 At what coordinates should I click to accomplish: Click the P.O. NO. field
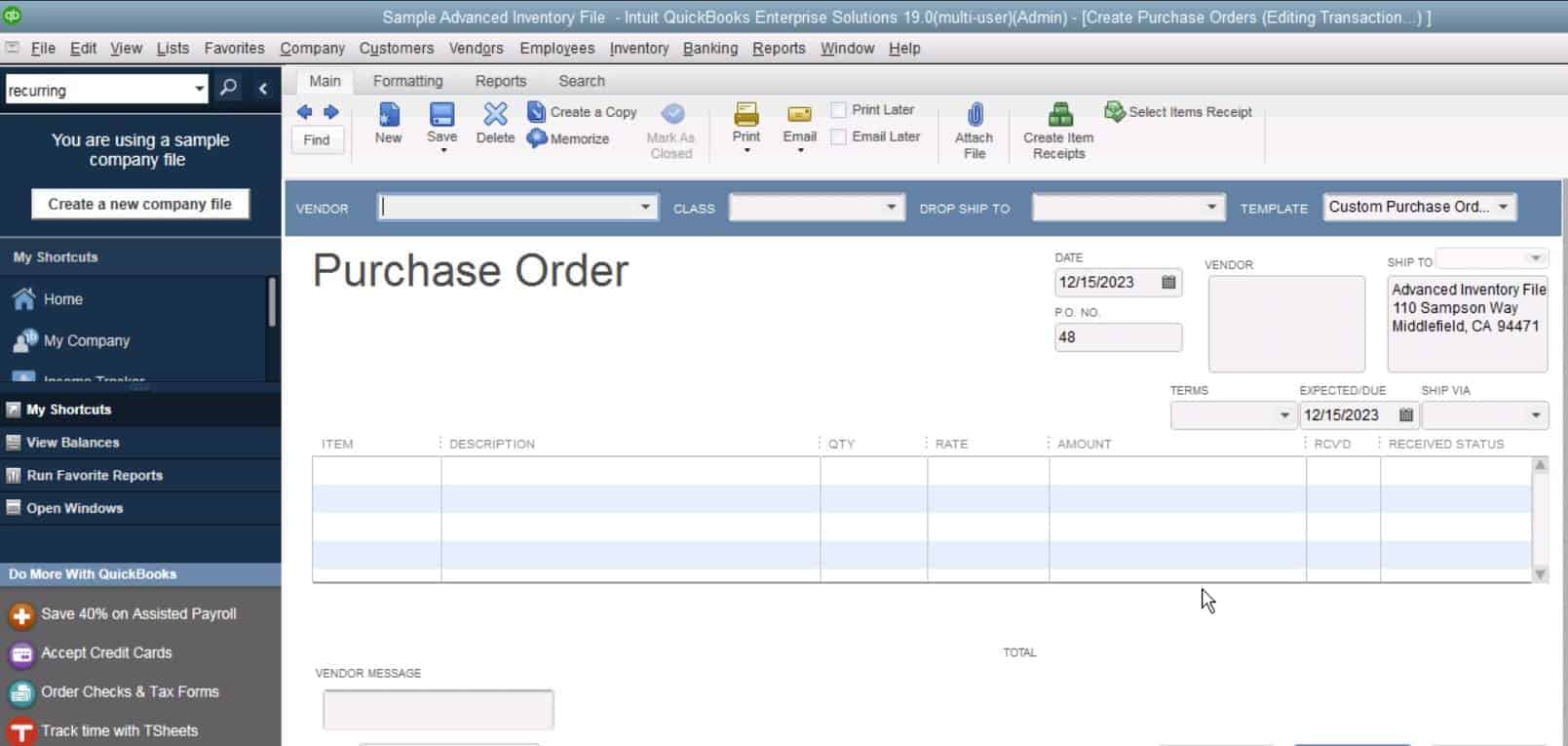[x=1119, y=337]
